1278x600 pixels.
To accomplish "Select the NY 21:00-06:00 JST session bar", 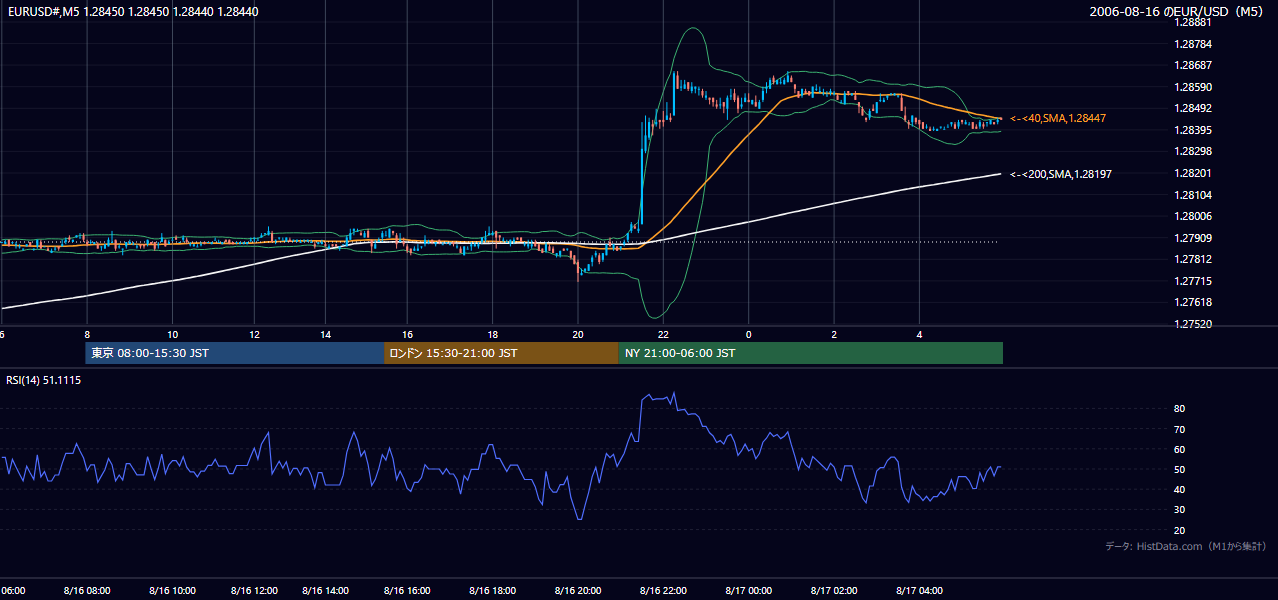I will click(x=810, y=353).
